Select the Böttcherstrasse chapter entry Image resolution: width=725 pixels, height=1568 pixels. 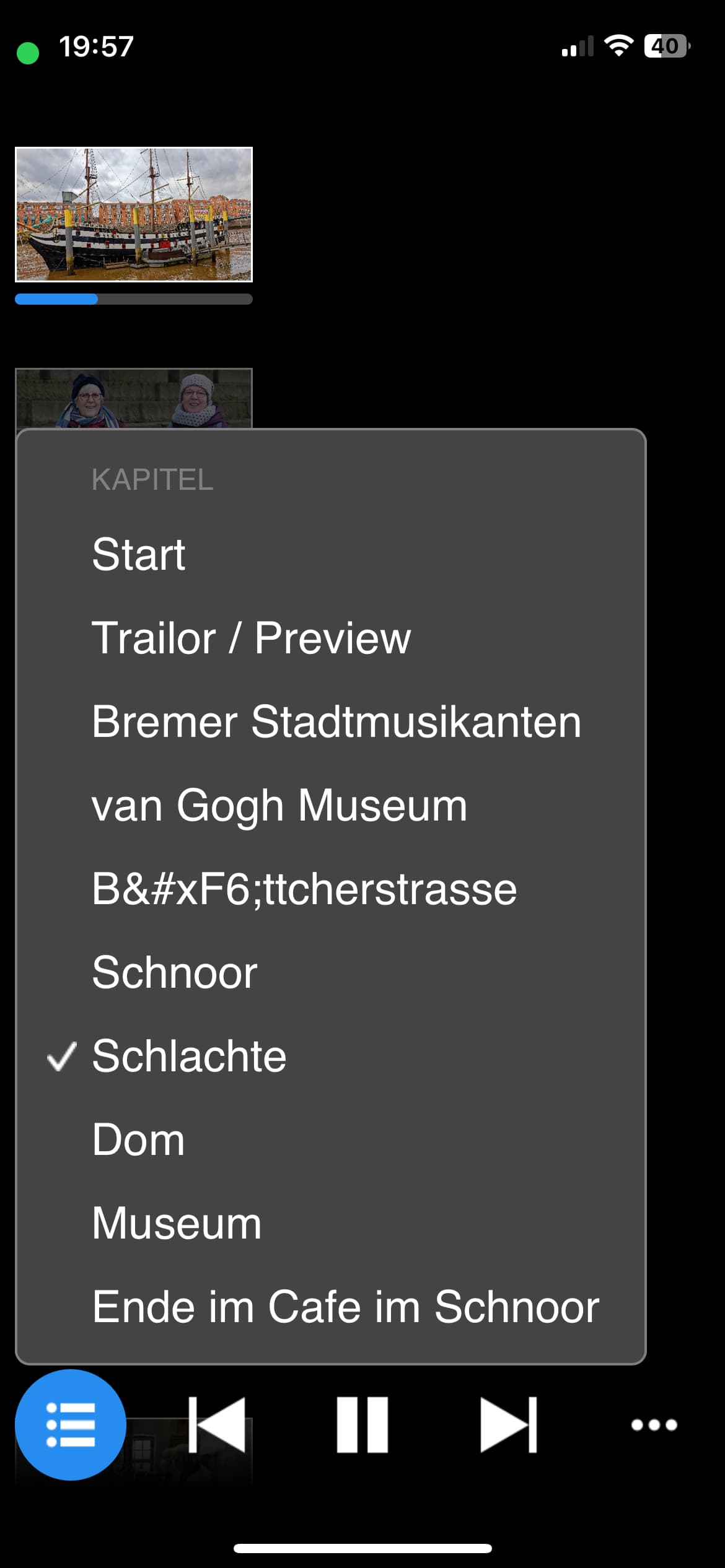point(331,889)
